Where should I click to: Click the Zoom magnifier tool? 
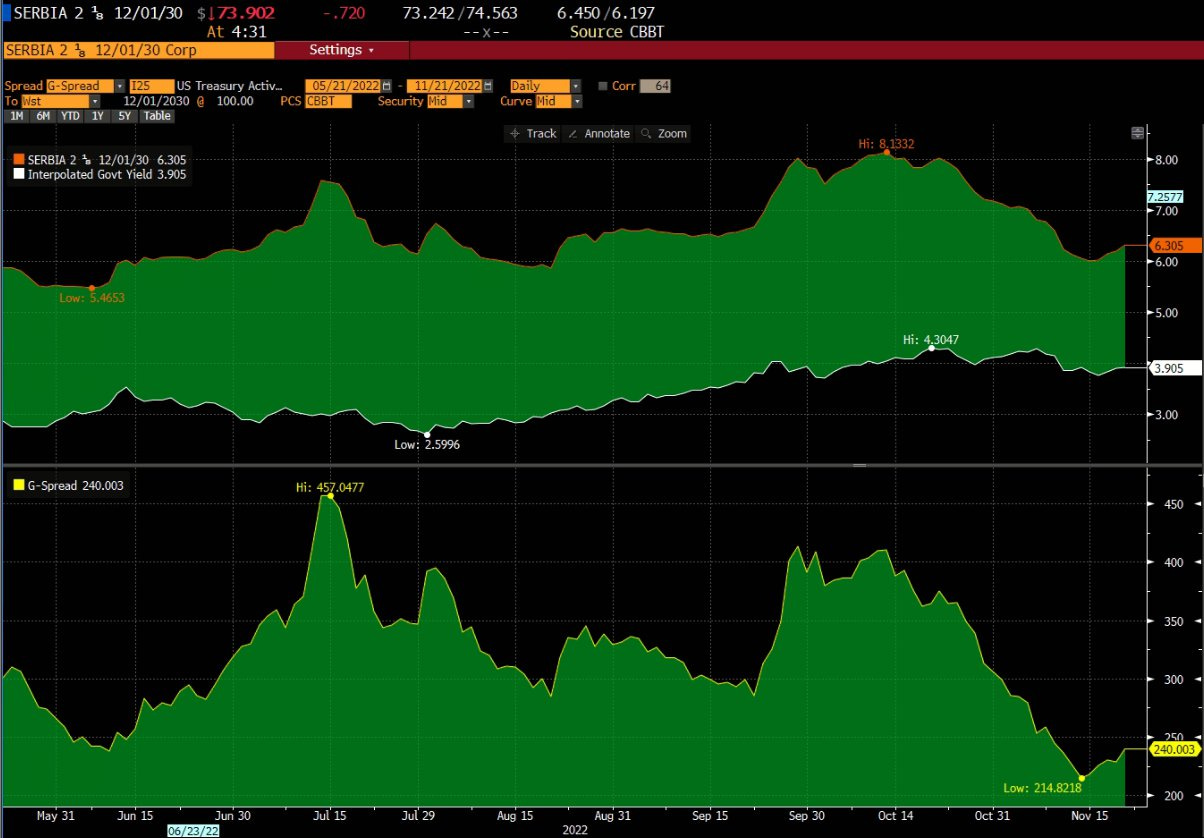point(664,133)
